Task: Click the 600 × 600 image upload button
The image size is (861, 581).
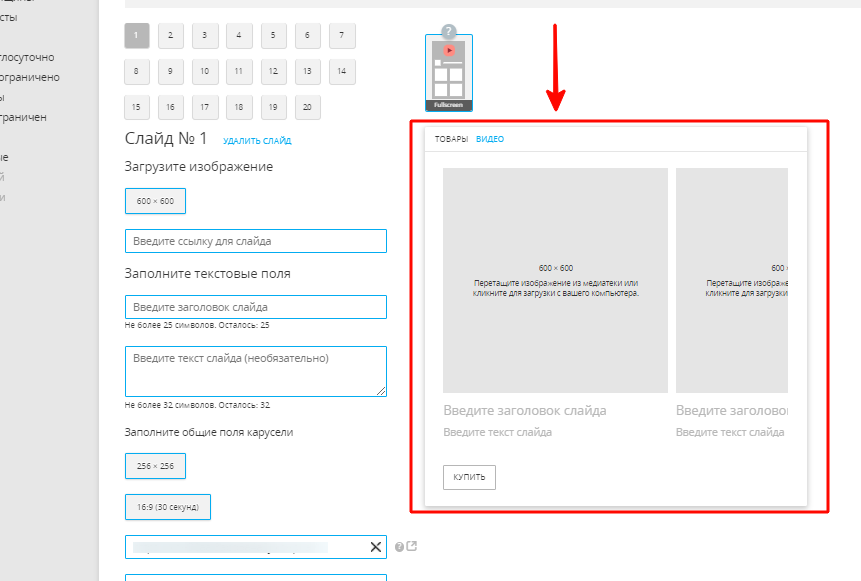Action: tap(155, 201)
